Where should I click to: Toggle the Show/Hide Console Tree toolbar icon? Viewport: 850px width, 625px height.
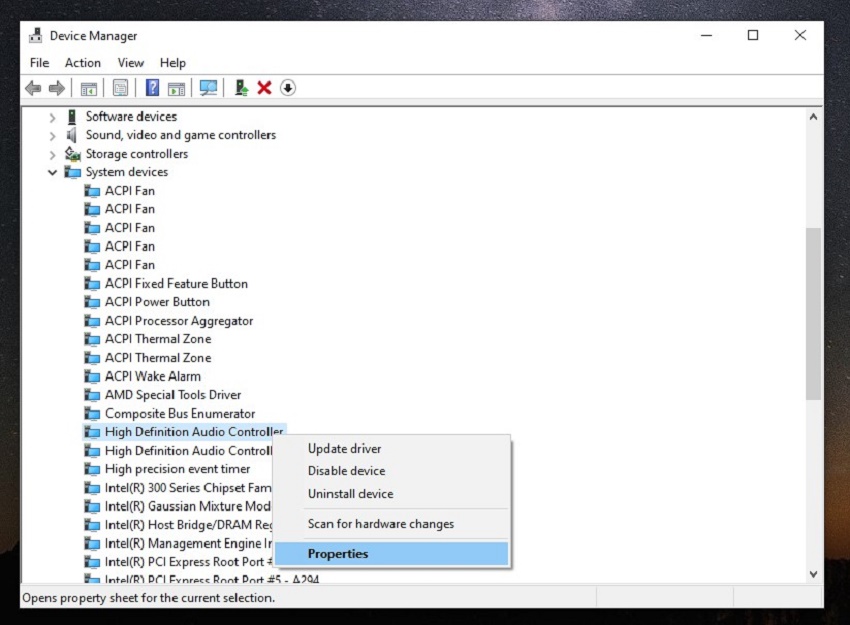click(x=88, y=88)
